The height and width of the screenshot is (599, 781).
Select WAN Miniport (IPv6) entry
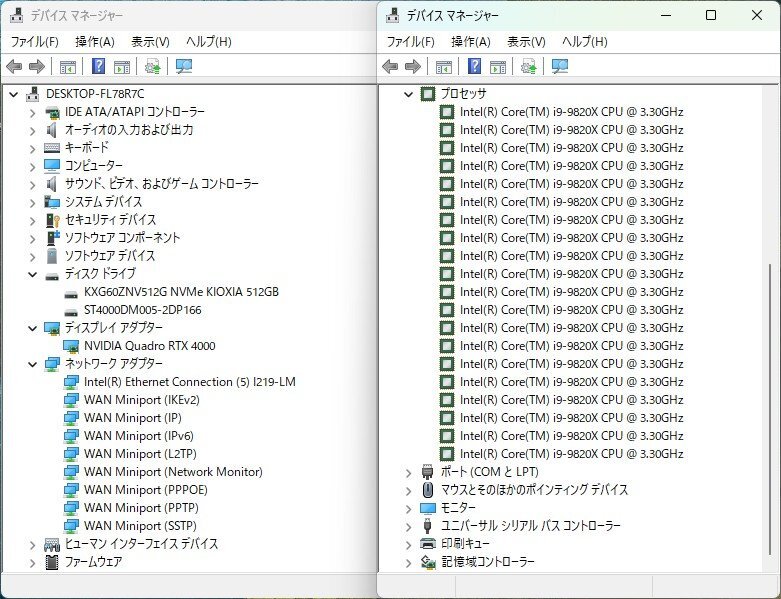[139, 436]
